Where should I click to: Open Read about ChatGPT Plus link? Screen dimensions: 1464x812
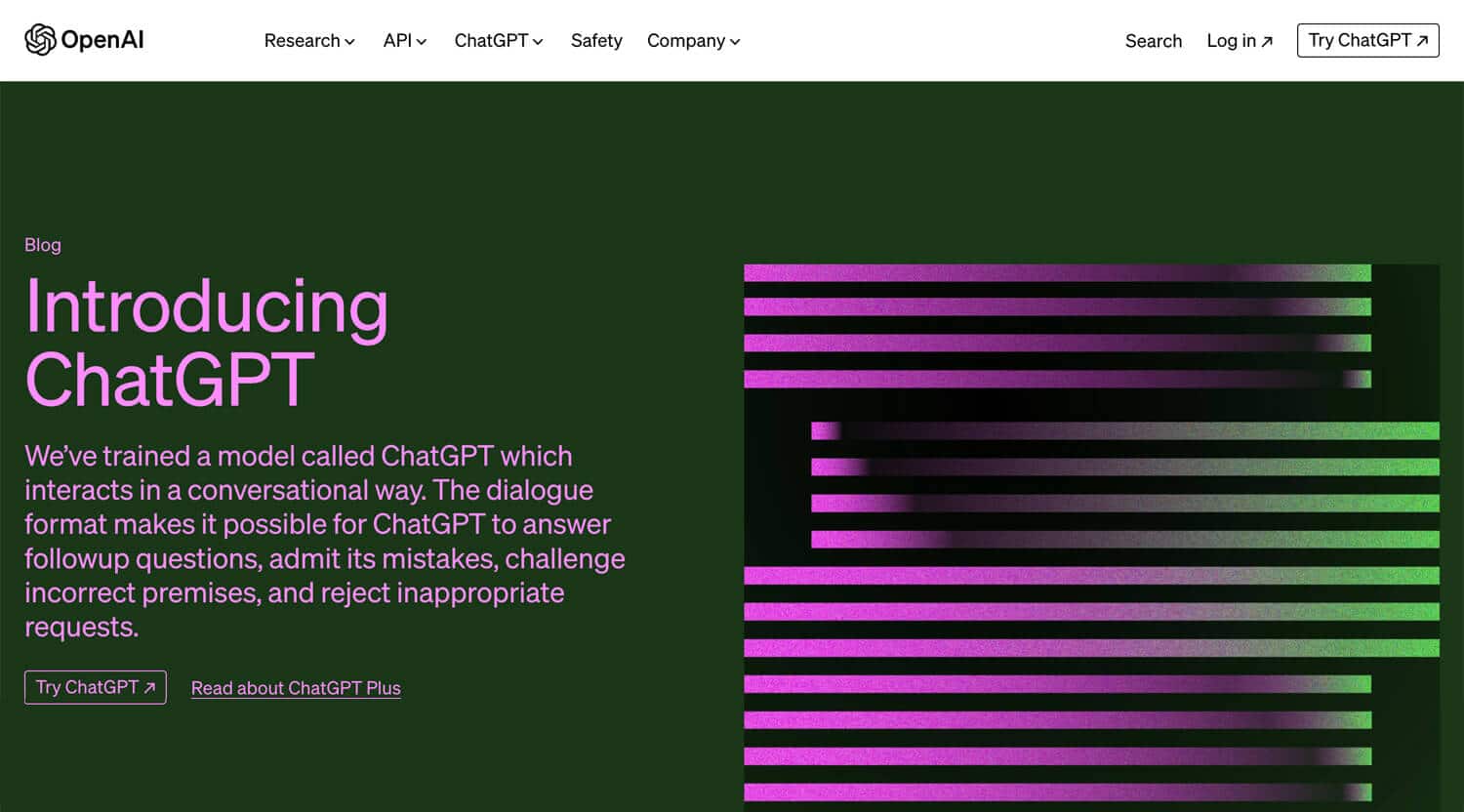(296, 688)
